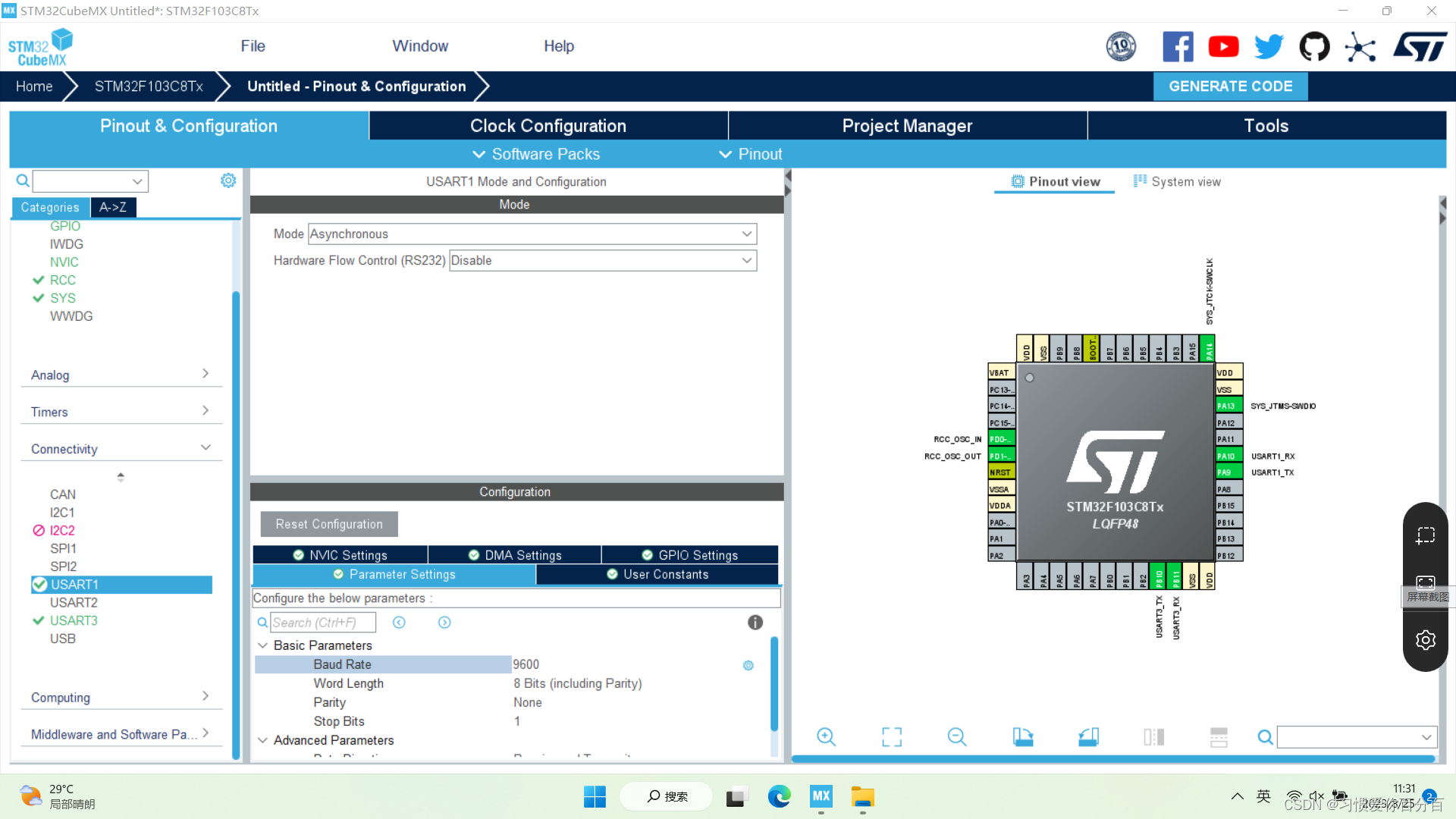This screenshot has height=819, width=1456.
Task: Open the USART1 Mode dropdown
Action: [532, 234]
